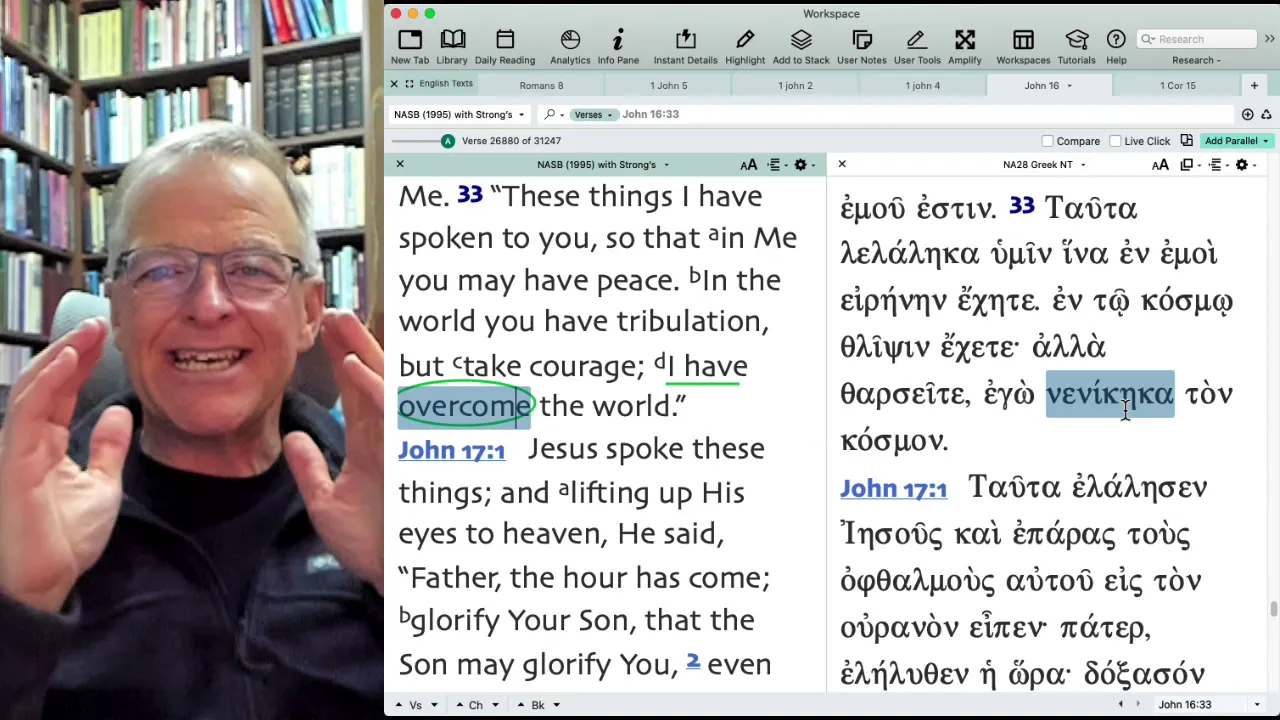Switch to the 1 John 5 tab
The height and width of the screenshot is (720, 1280).
669,86
